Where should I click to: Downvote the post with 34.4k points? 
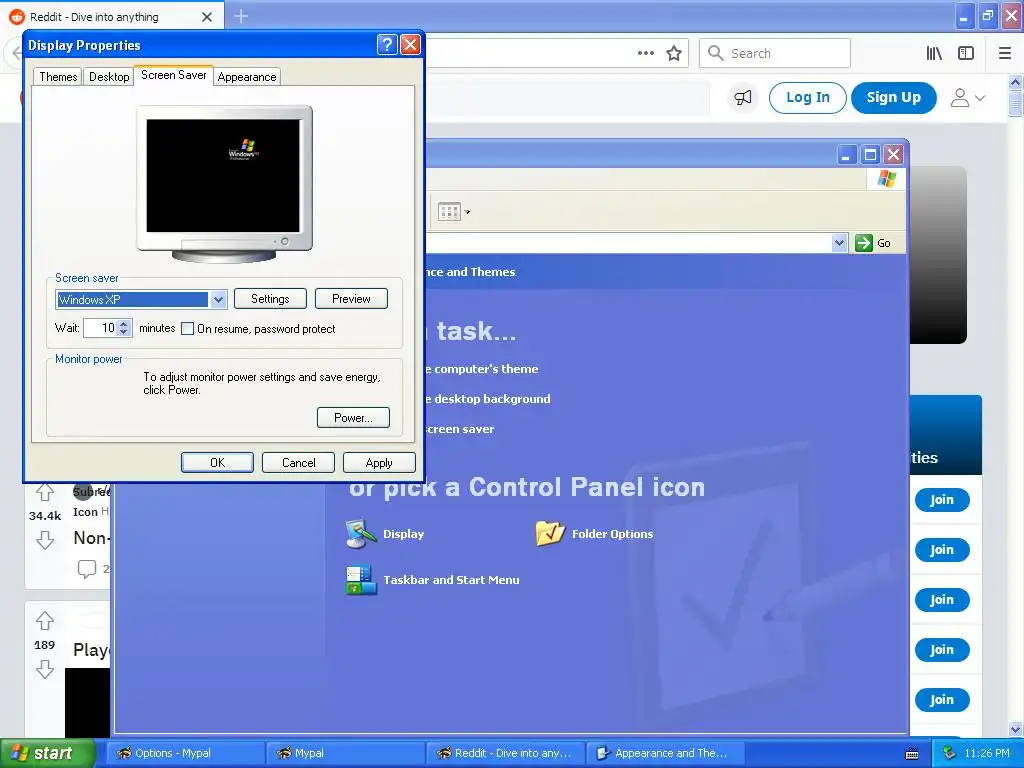pos(44,540)
